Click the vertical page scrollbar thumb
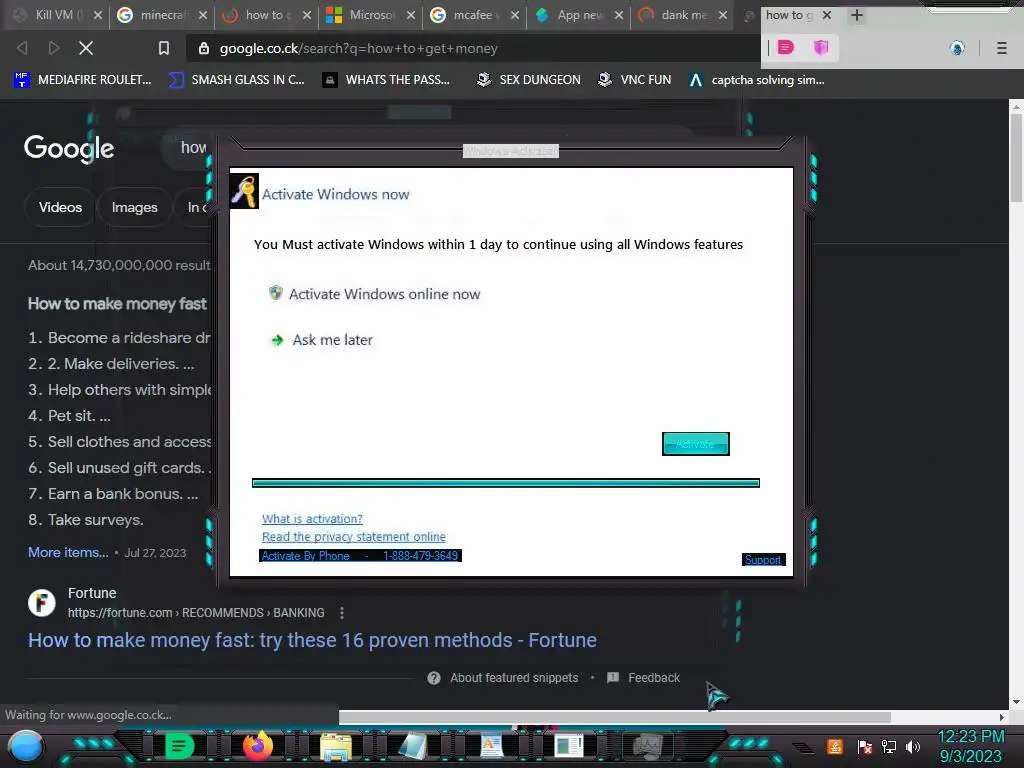The height and width of the screenshot is (768, 1024). pos(1016,157)
